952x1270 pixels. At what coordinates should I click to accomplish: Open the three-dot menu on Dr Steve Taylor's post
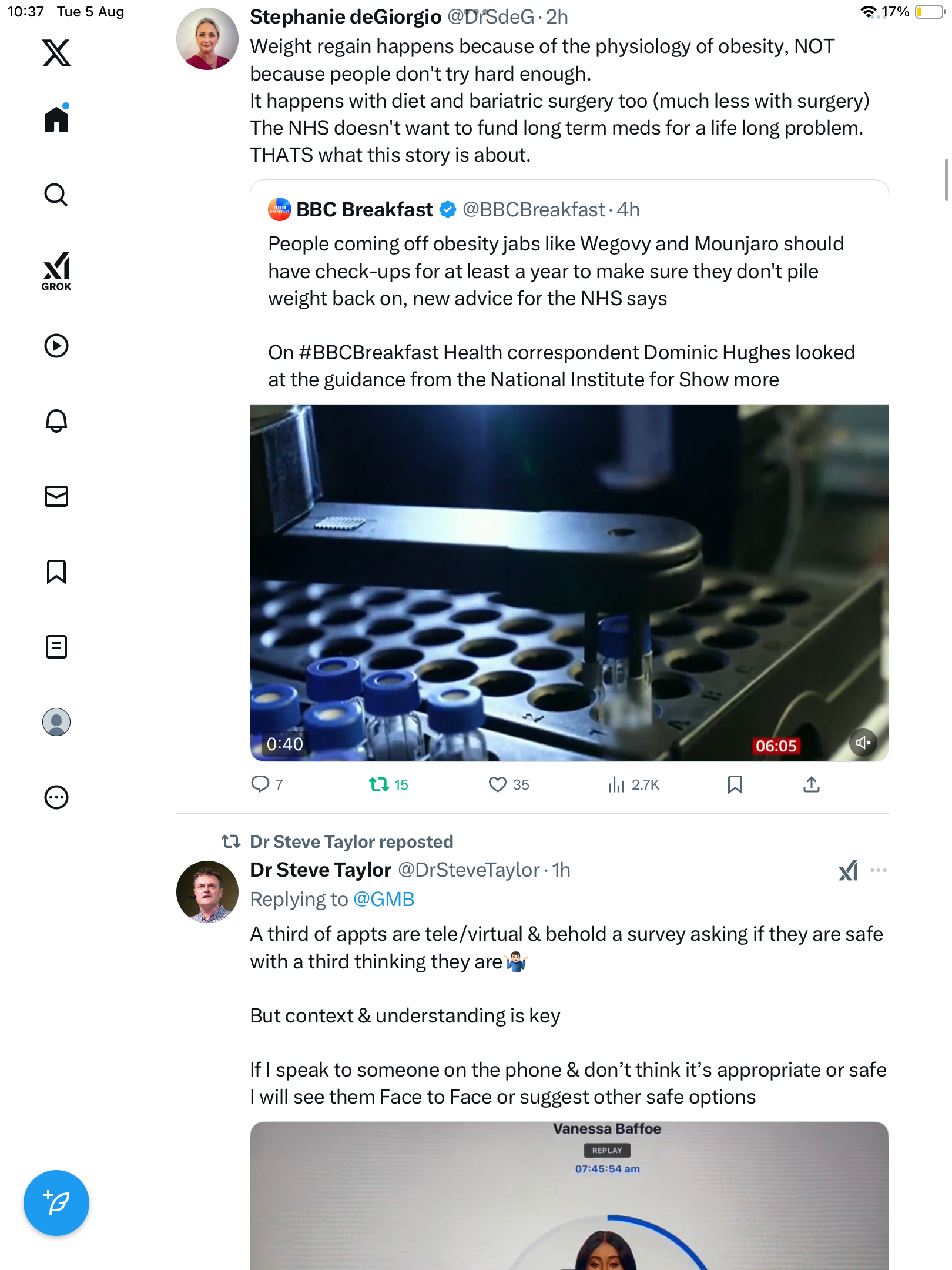[878, 870]
